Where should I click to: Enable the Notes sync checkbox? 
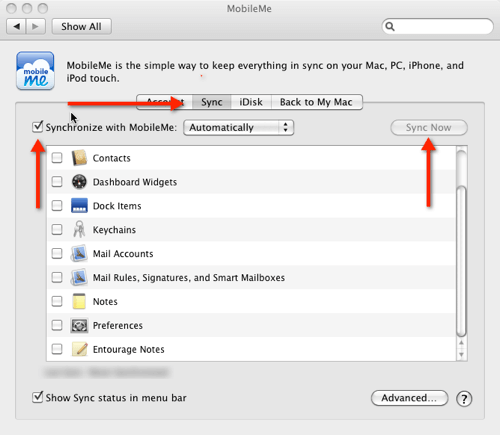[x=57, y=301]
